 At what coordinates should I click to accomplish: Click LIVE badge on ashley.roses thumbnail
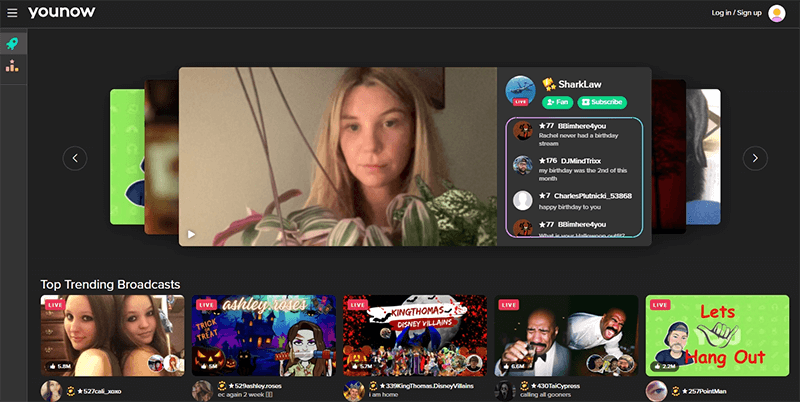206,305
